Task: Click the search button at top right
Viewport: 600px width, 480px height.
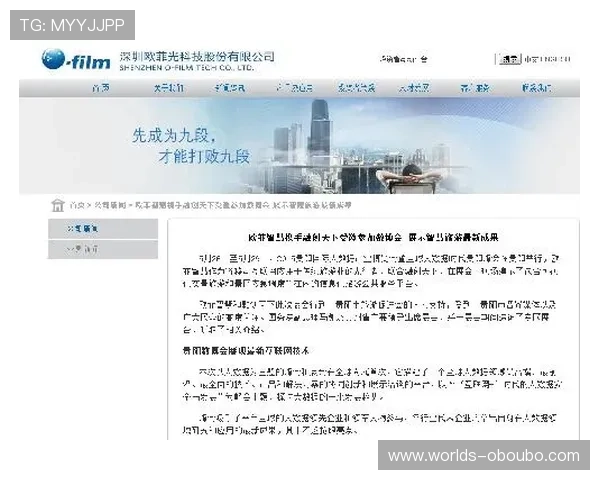Action: 510,59
